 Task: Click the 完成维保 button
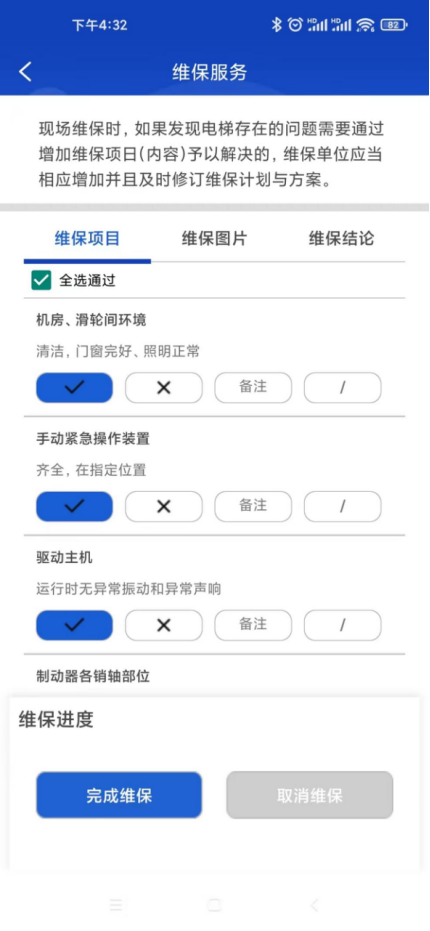[x=119, y=795]
